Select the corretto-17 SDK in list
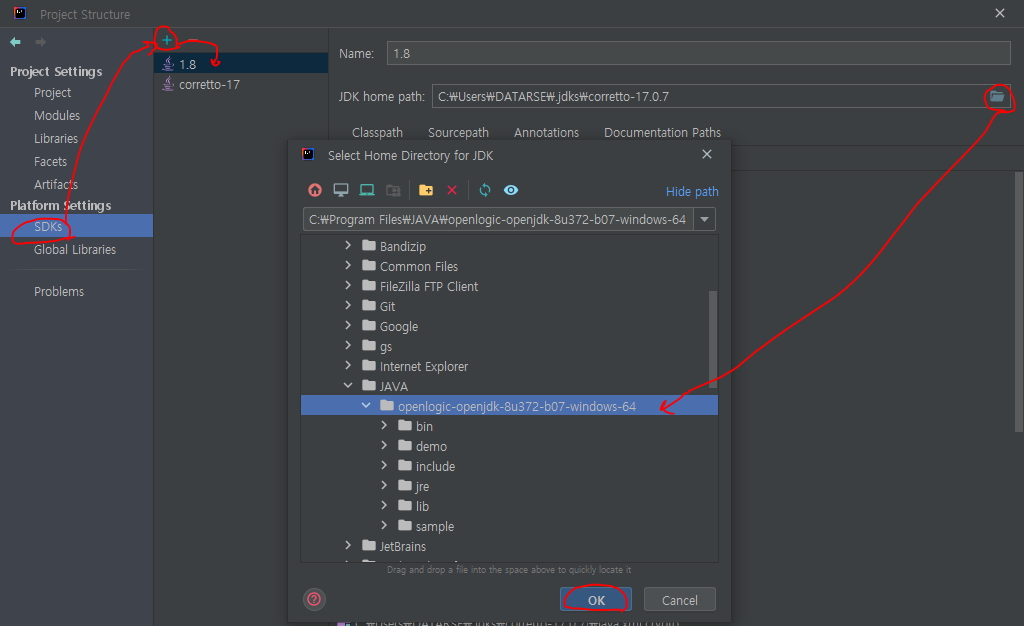 coord(241,84)
